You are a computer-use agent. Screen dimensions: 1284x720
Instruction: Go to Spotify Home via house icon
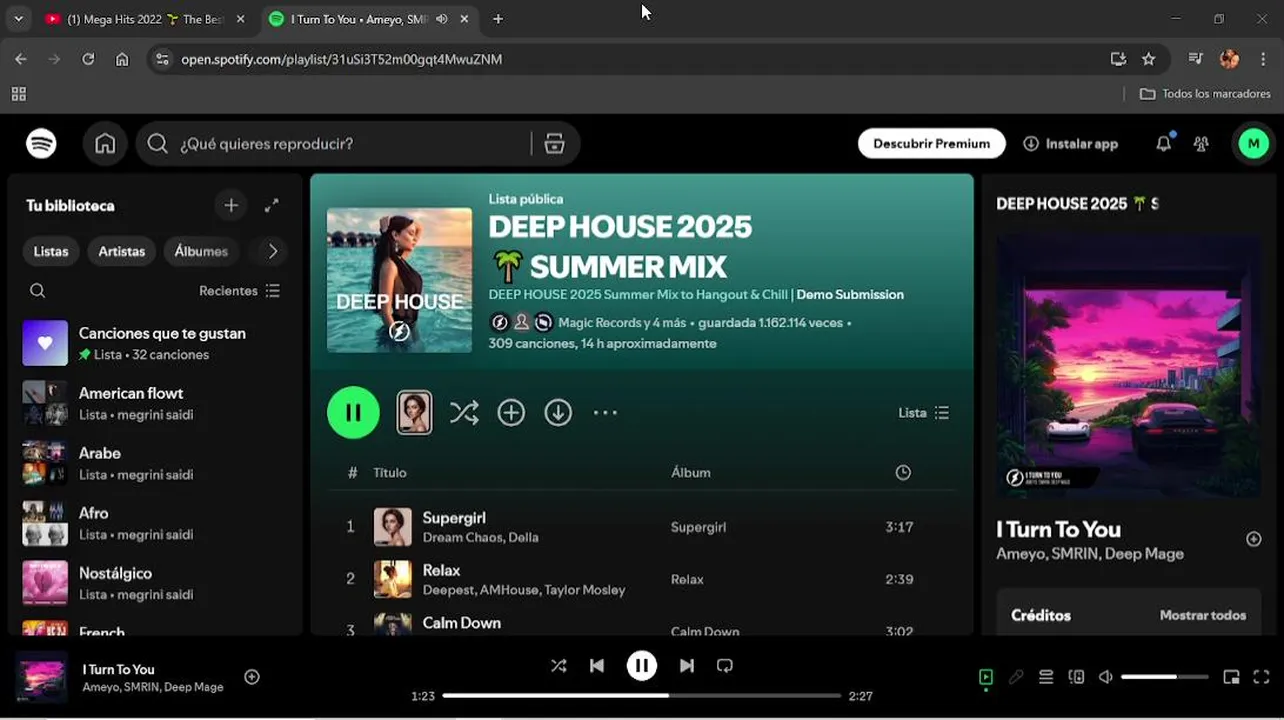click(x=105, y=144)
